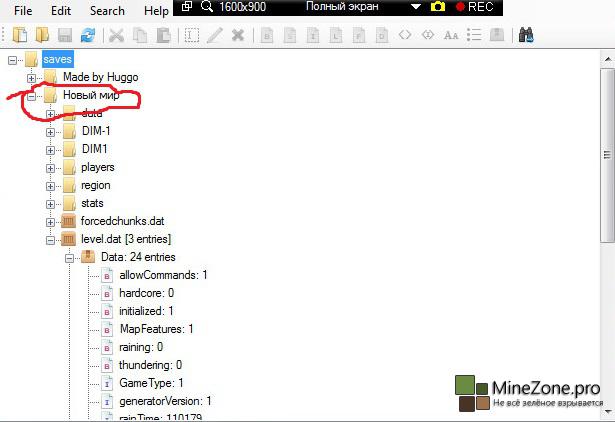
Task: Click the Open File toolbar icon
Action: coord(20,36)
